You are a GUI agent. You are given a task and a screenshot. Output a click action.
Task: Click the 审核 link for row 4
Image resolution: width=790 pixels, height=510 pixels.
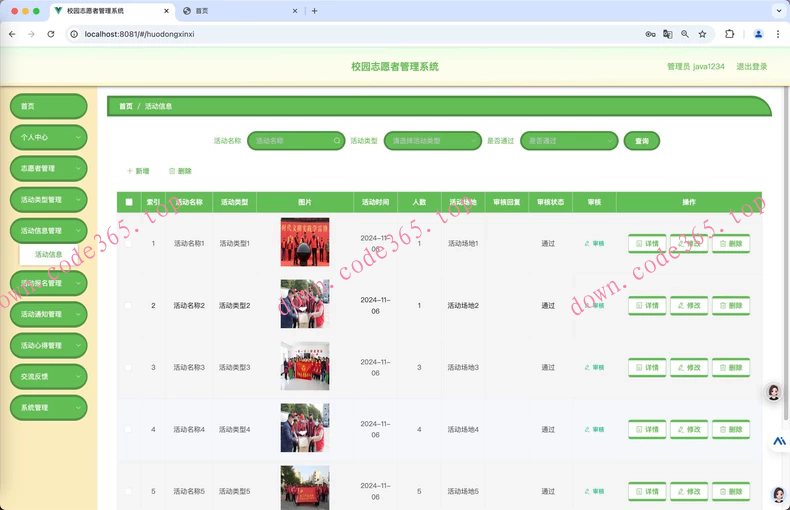(595, 429)
